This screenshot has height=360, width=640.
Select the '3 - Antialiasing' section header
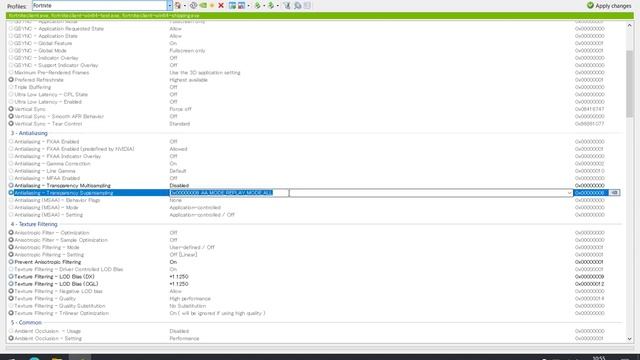click(29, 133)
